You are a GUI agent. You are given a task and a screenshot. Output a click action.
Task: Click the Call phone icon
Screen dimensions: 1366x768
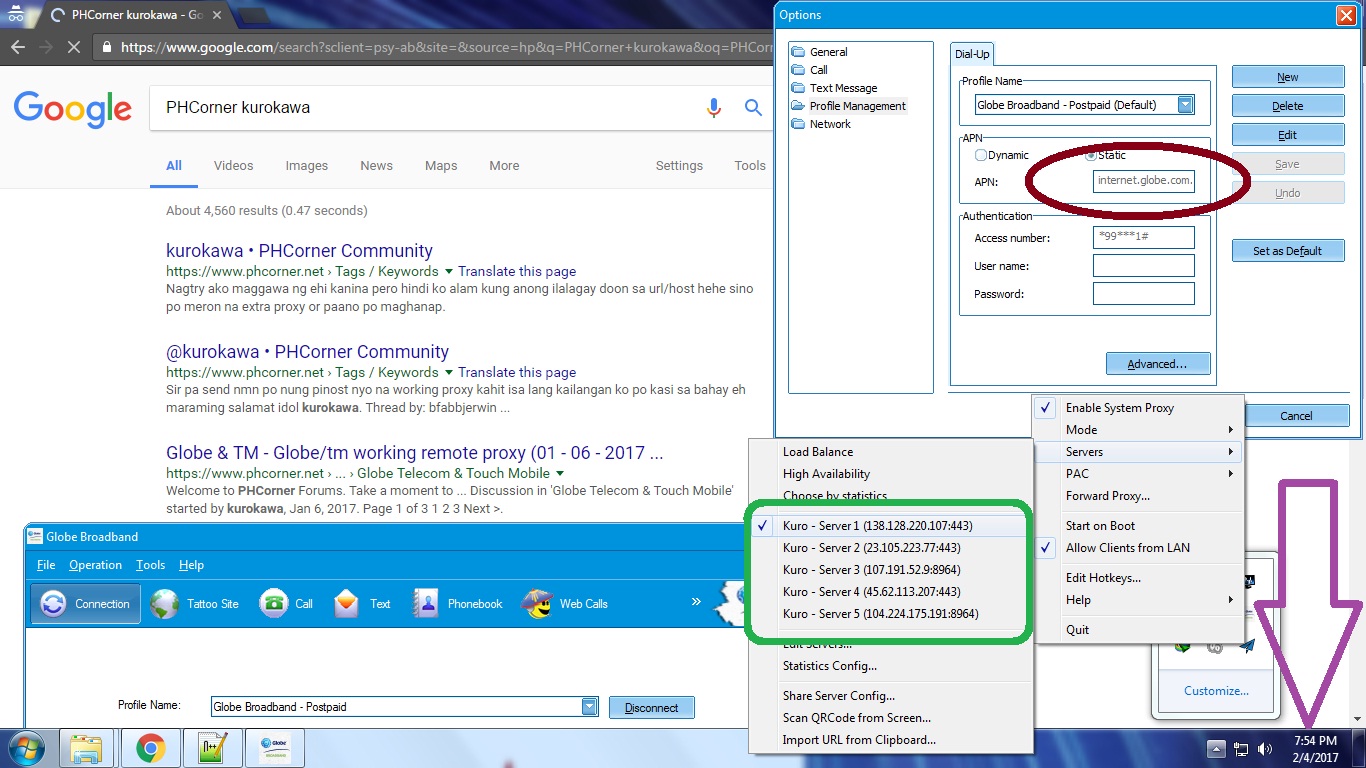(x=273, y=604)
